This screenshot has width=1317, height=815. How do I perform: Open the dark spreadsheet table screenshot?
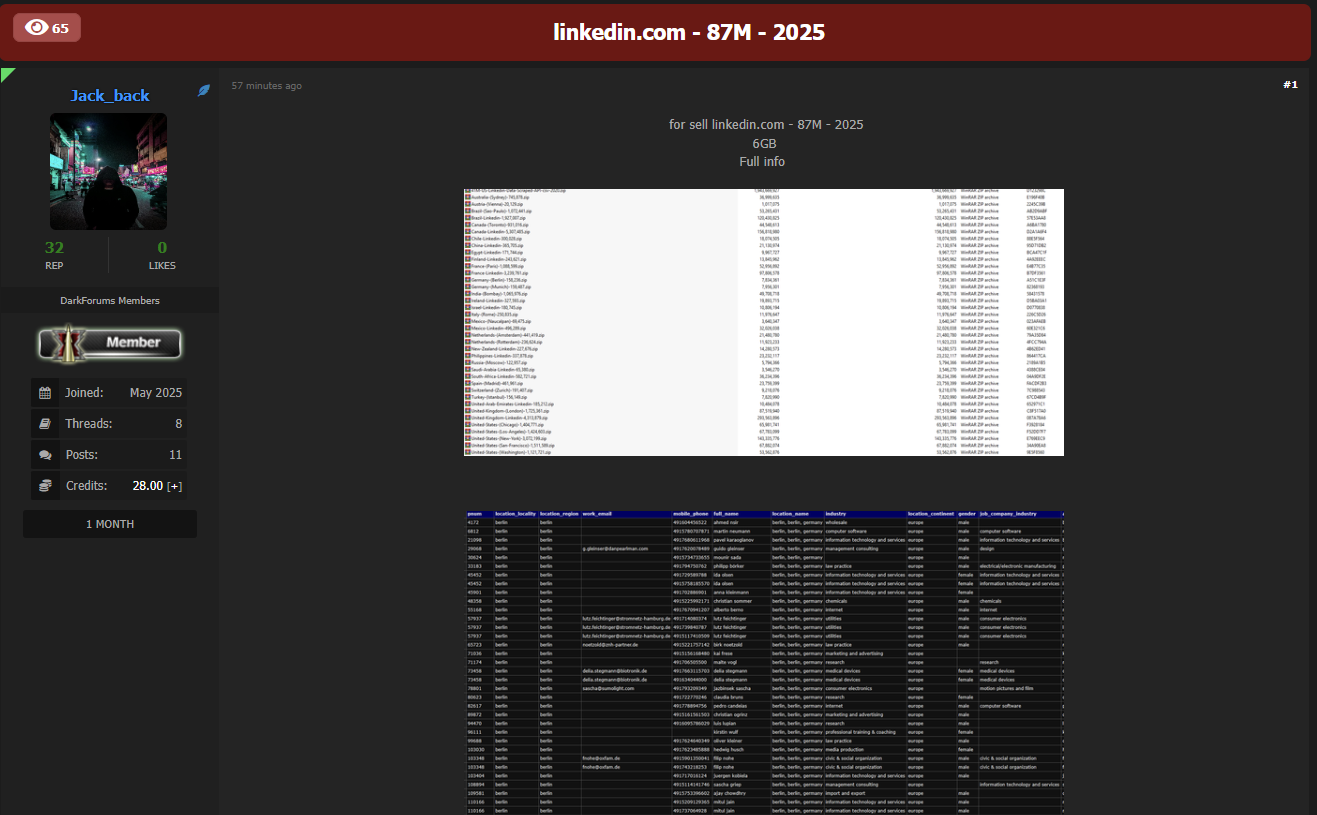[764, 662]
